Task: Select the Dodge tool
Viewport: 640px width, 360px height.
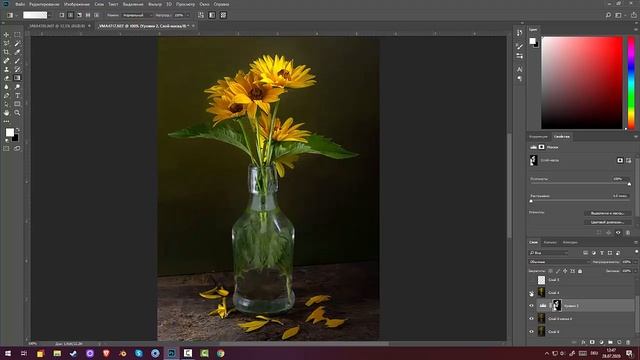Action: point(17,87)
